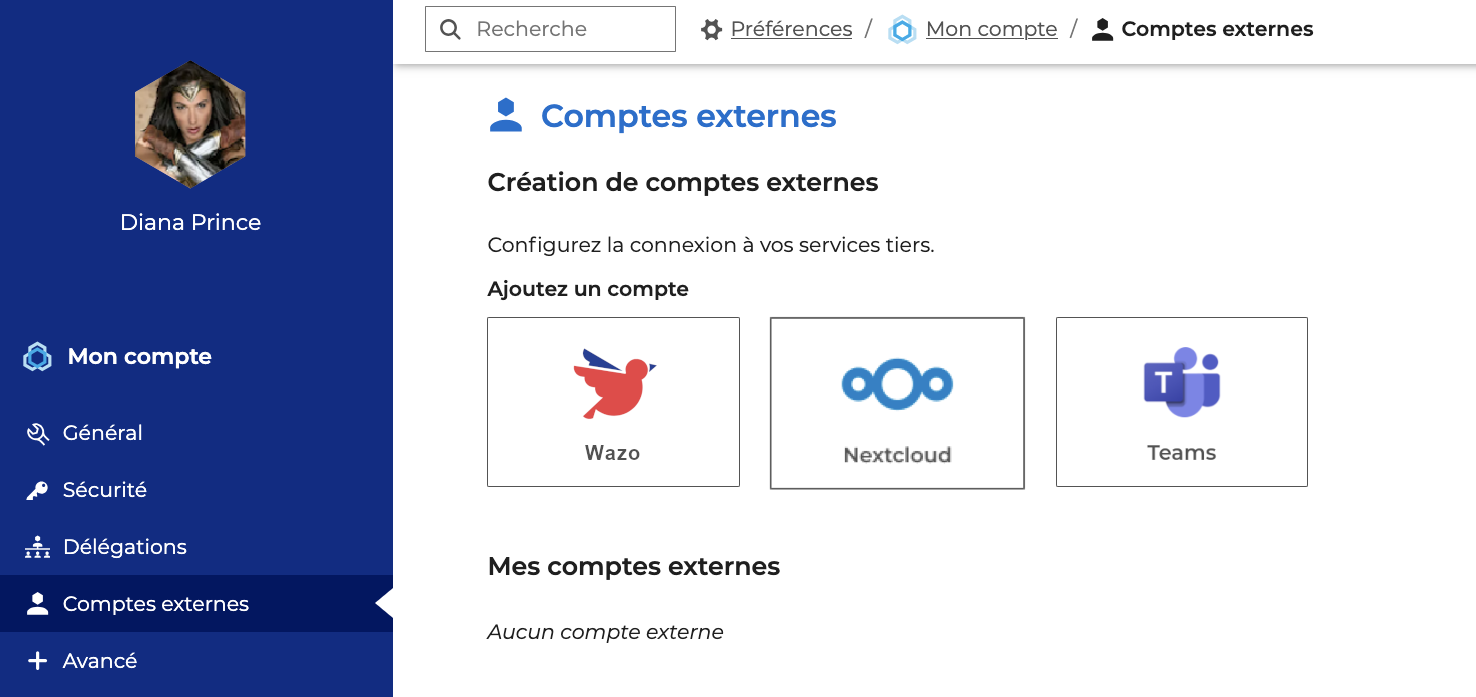This screenshot has width=1476, height=697.
Task: Select Délégations in the sidebar
Action: coord(125,547)
